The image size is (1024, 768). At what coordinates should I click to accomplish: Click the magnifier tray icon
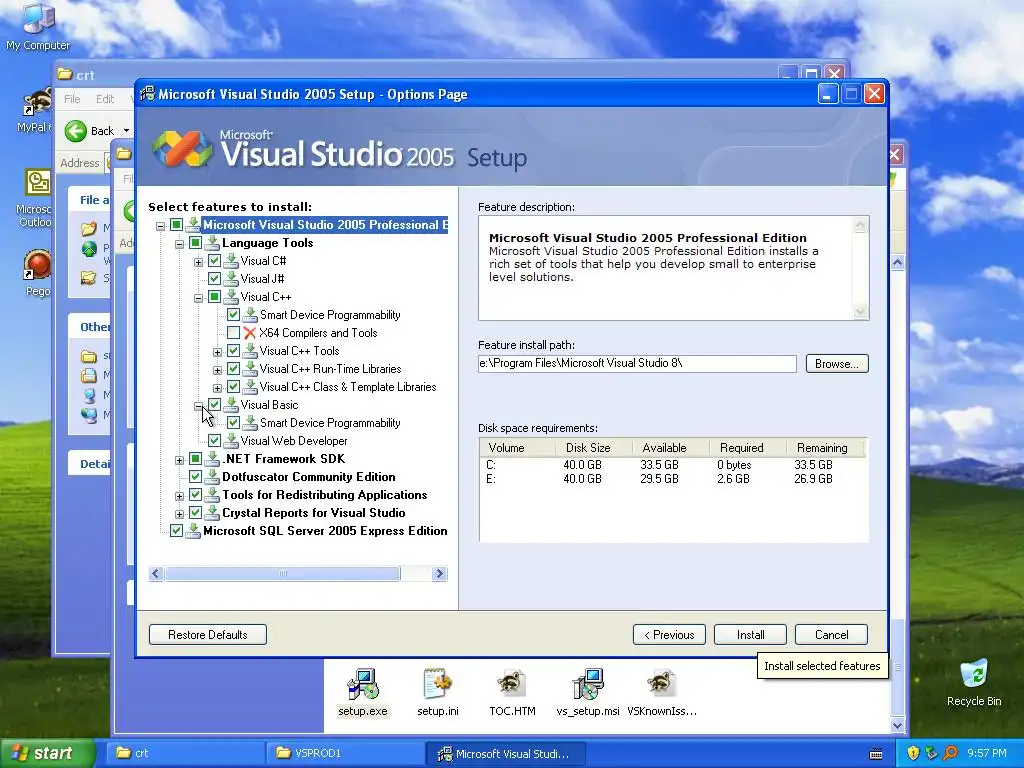[950, 753]
